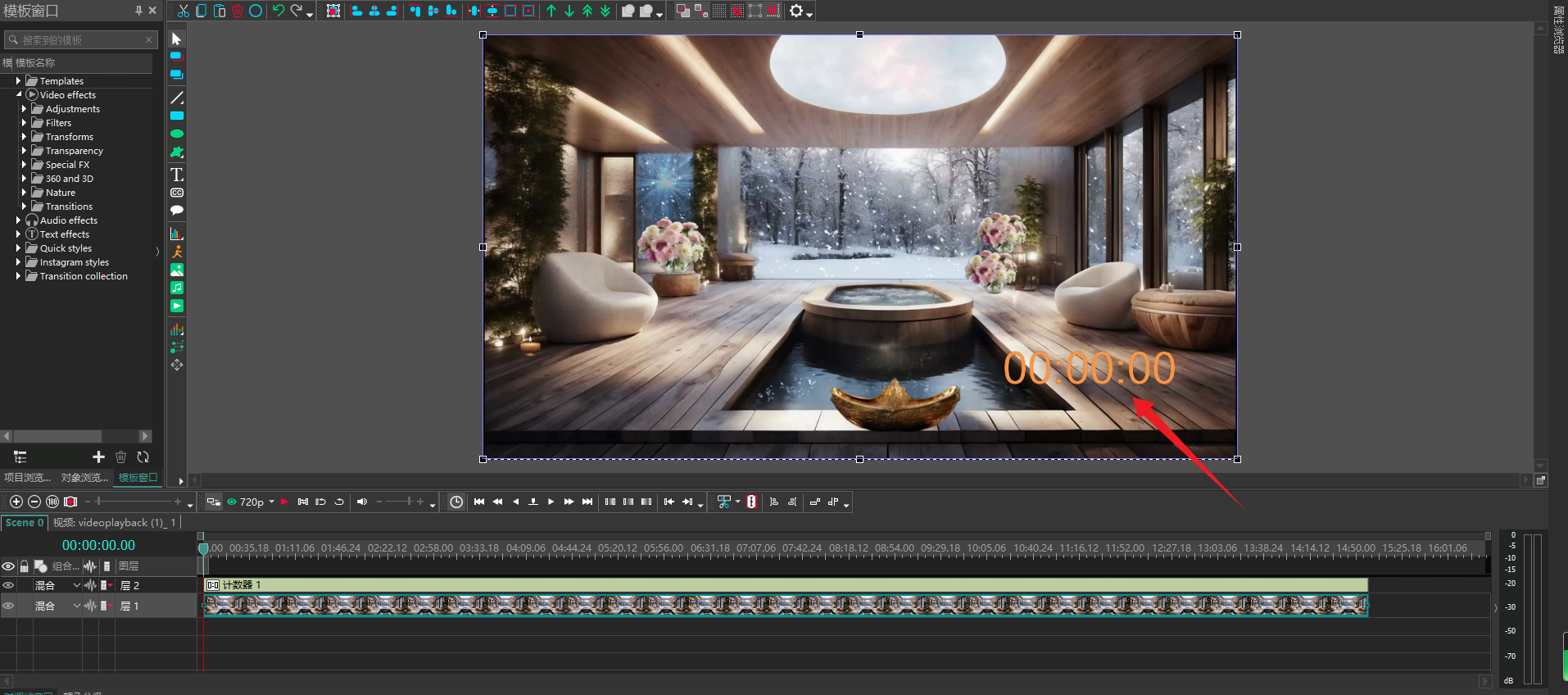Click the subtitle CC tool icon

click(177, 193)
